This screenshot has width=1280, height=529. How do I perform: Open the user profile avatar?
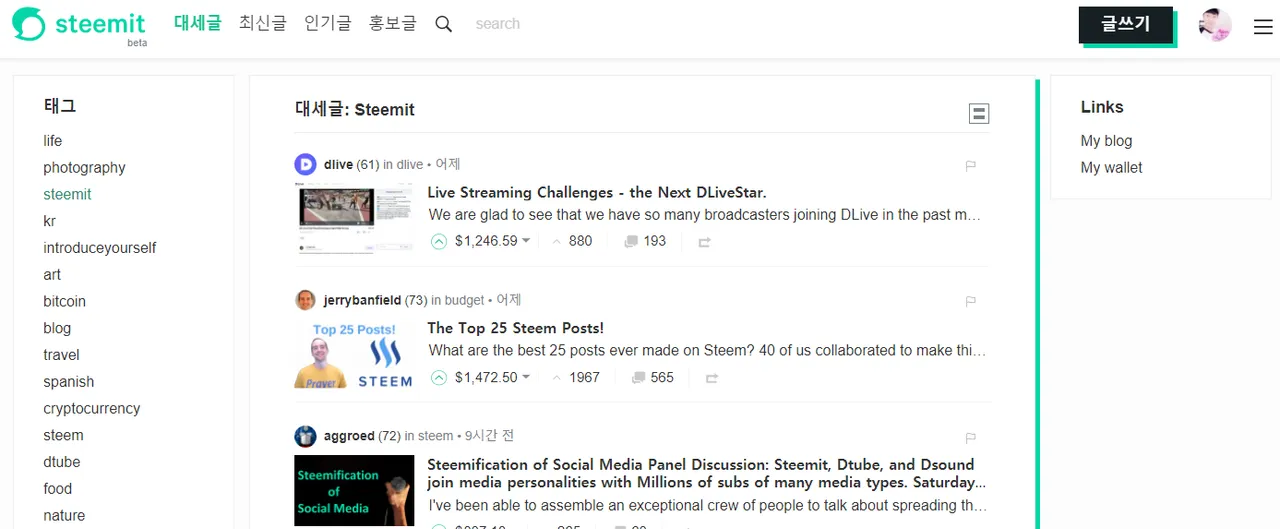click(x=1215, y=25)
